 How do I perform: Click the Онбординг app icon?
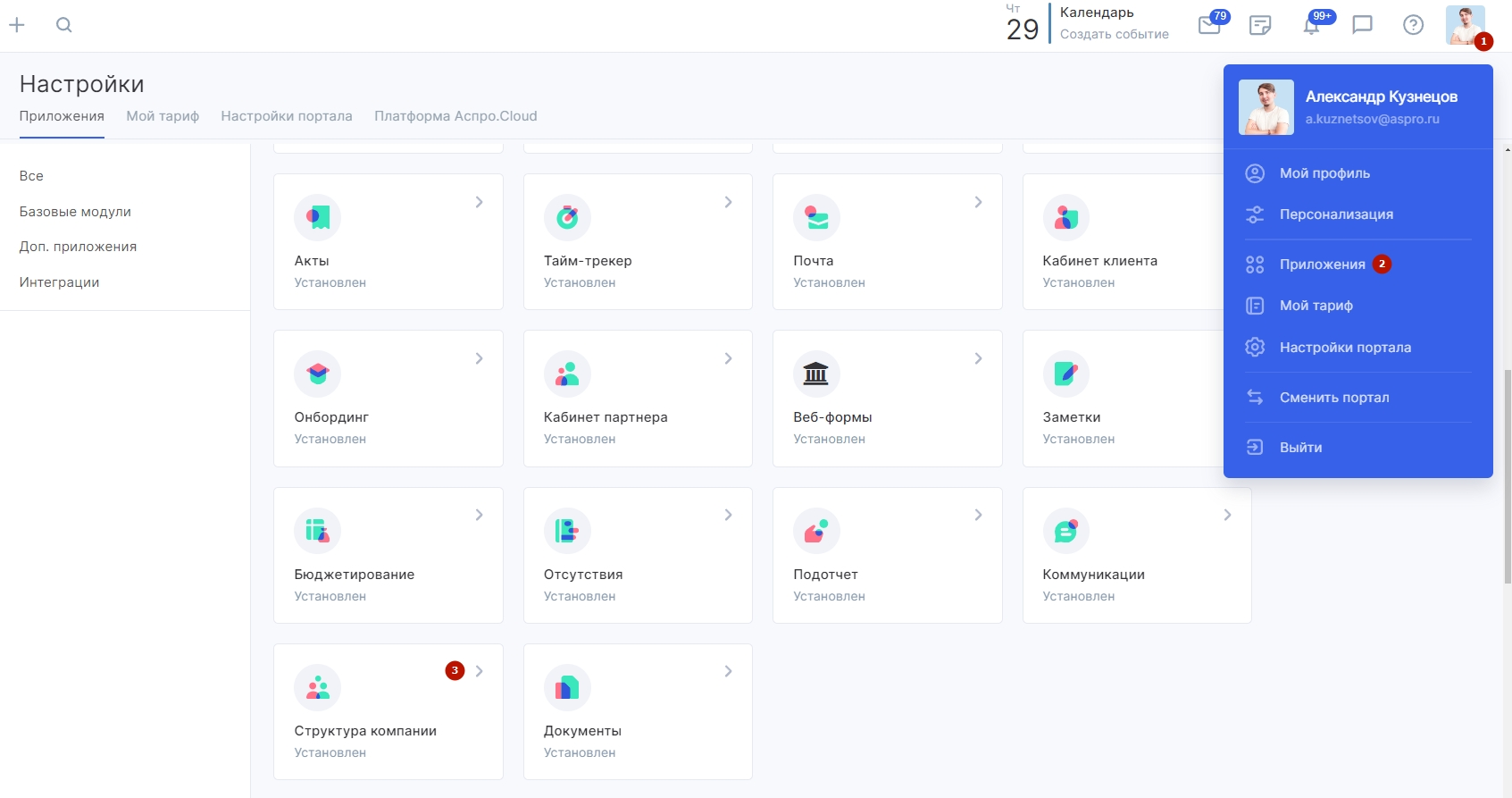pyautogui.click(x=318, y=374)
